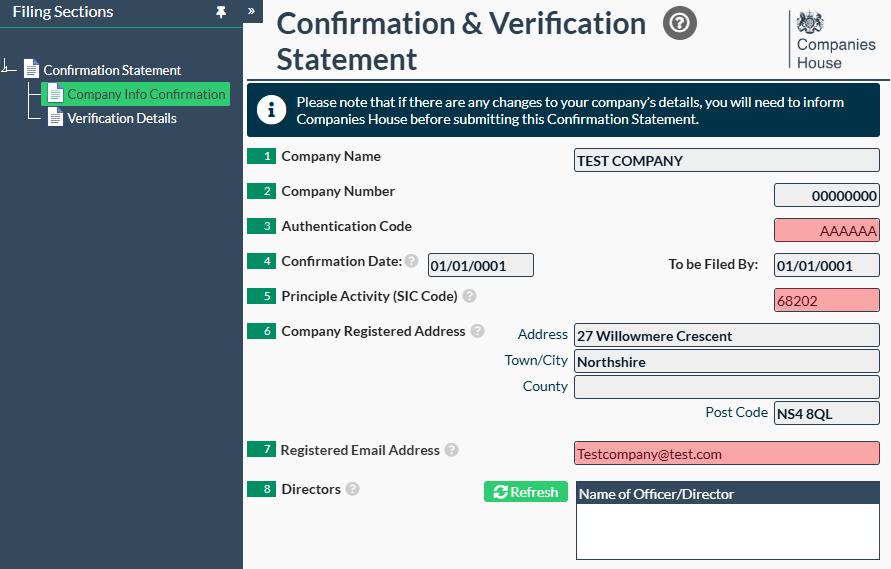Click the Filing Sections panel title
Viewport: 891px width, 569px height.
[x=63, y=11]
